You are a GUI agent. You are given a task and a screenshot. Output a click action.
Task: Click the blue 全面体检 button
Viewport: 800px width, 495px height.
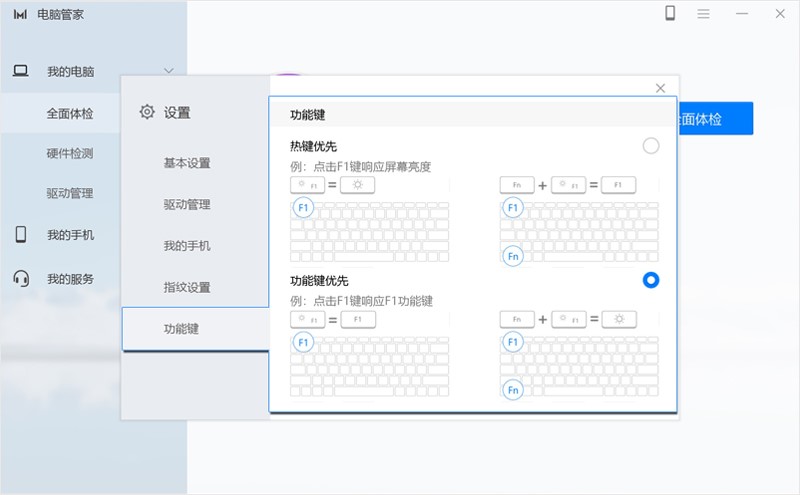tap(715, 118)
